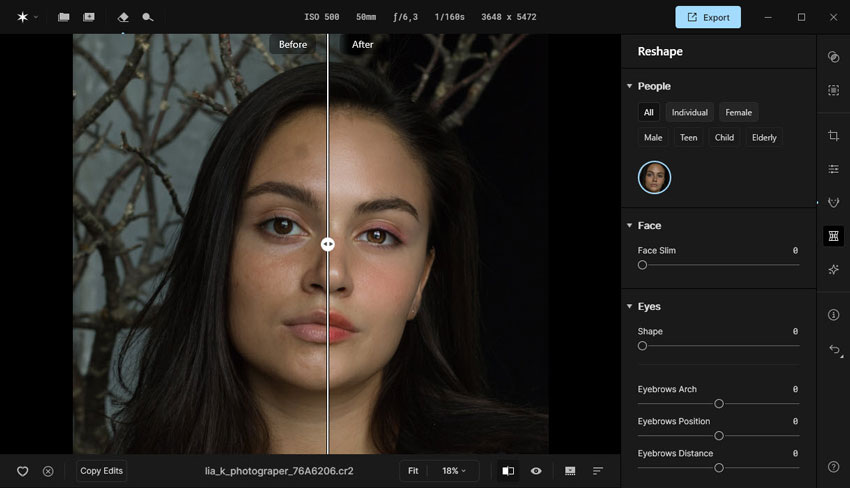Show image info icon
Image resolution: width=850 pixels, height=488 pixels.
point(833,315)
